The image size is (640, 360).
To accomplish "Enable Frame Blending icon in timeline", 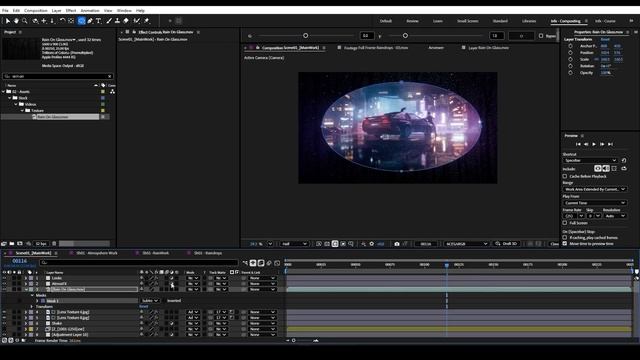I will [261, 263].
